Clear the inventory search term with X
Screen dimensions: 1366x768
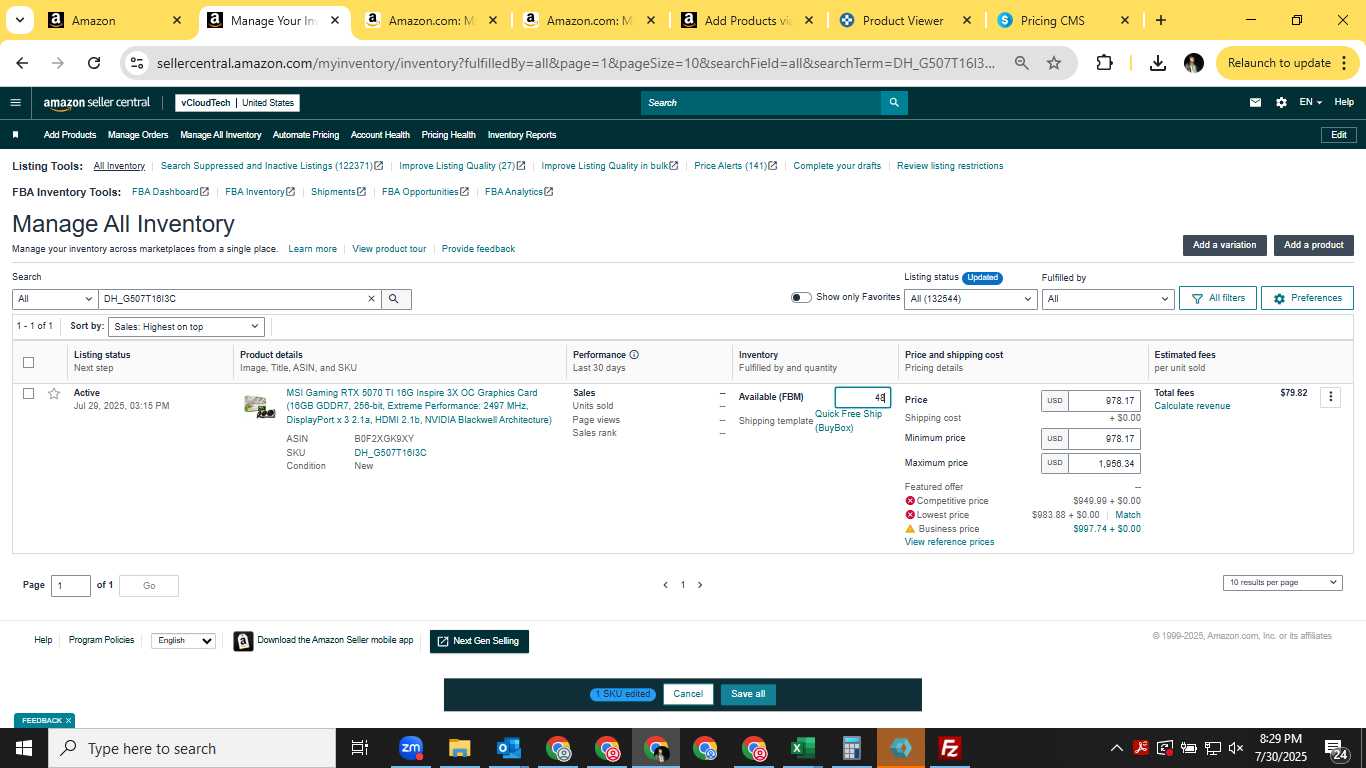pyautogui.click(x=371, y=299)
